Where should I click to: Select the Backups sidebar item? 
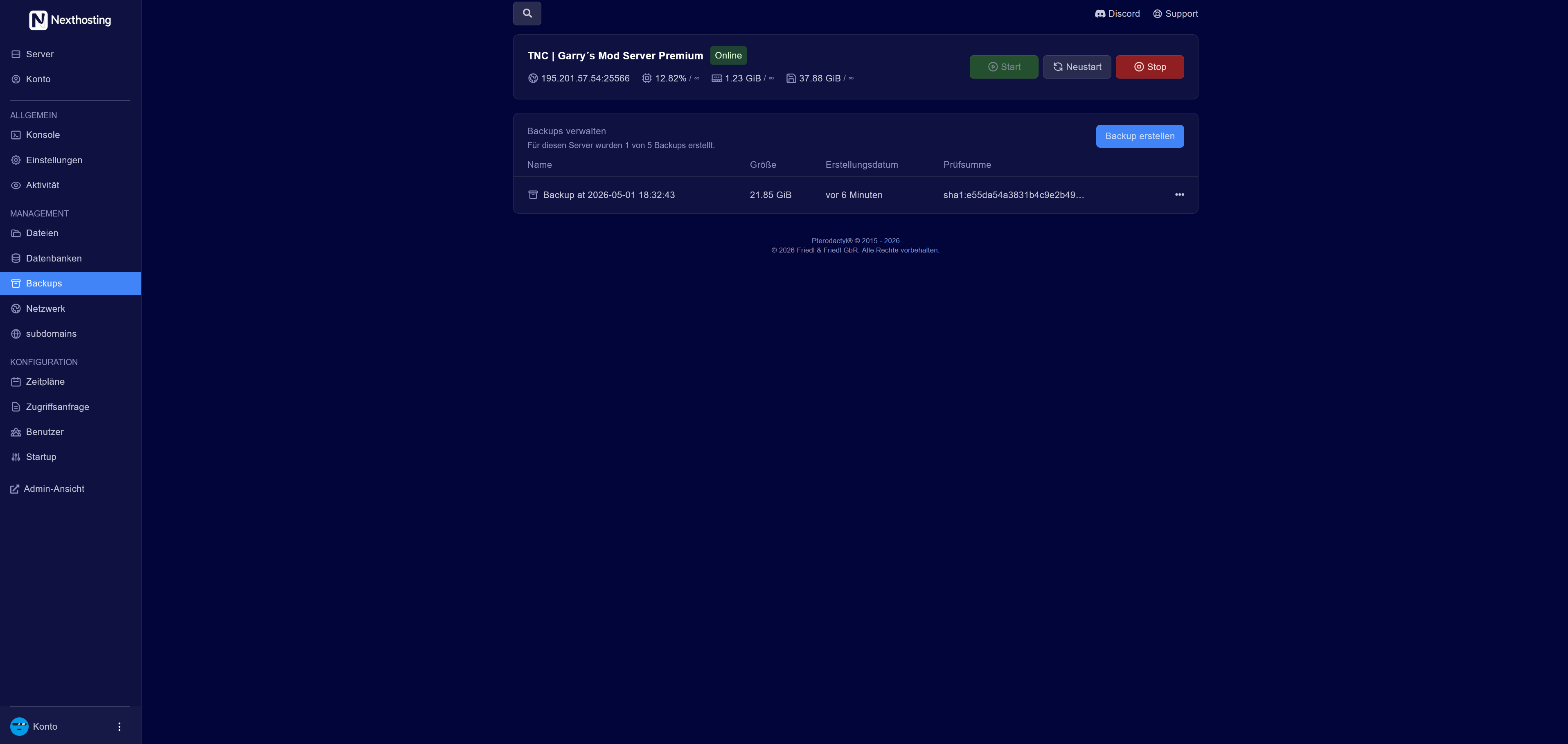71,284
